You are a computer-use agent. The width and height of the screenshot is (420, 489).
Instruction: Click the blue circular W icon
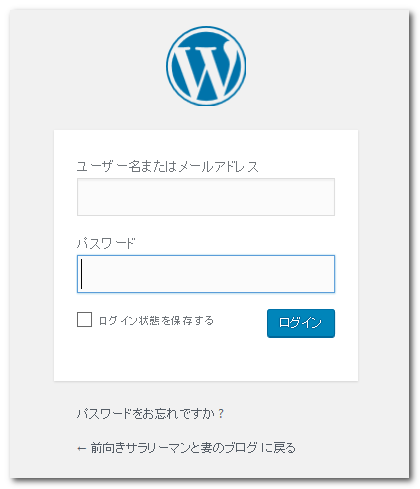206,66
